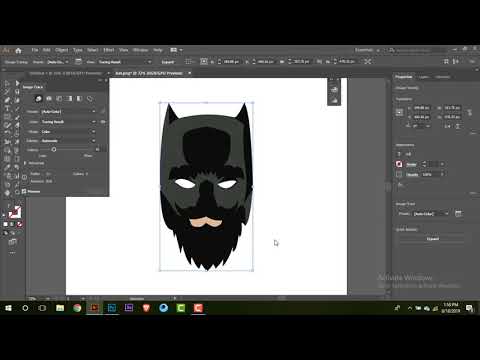
Task: Click the Low Color preset icon in Image Trace
Action: tap(59, 99)
